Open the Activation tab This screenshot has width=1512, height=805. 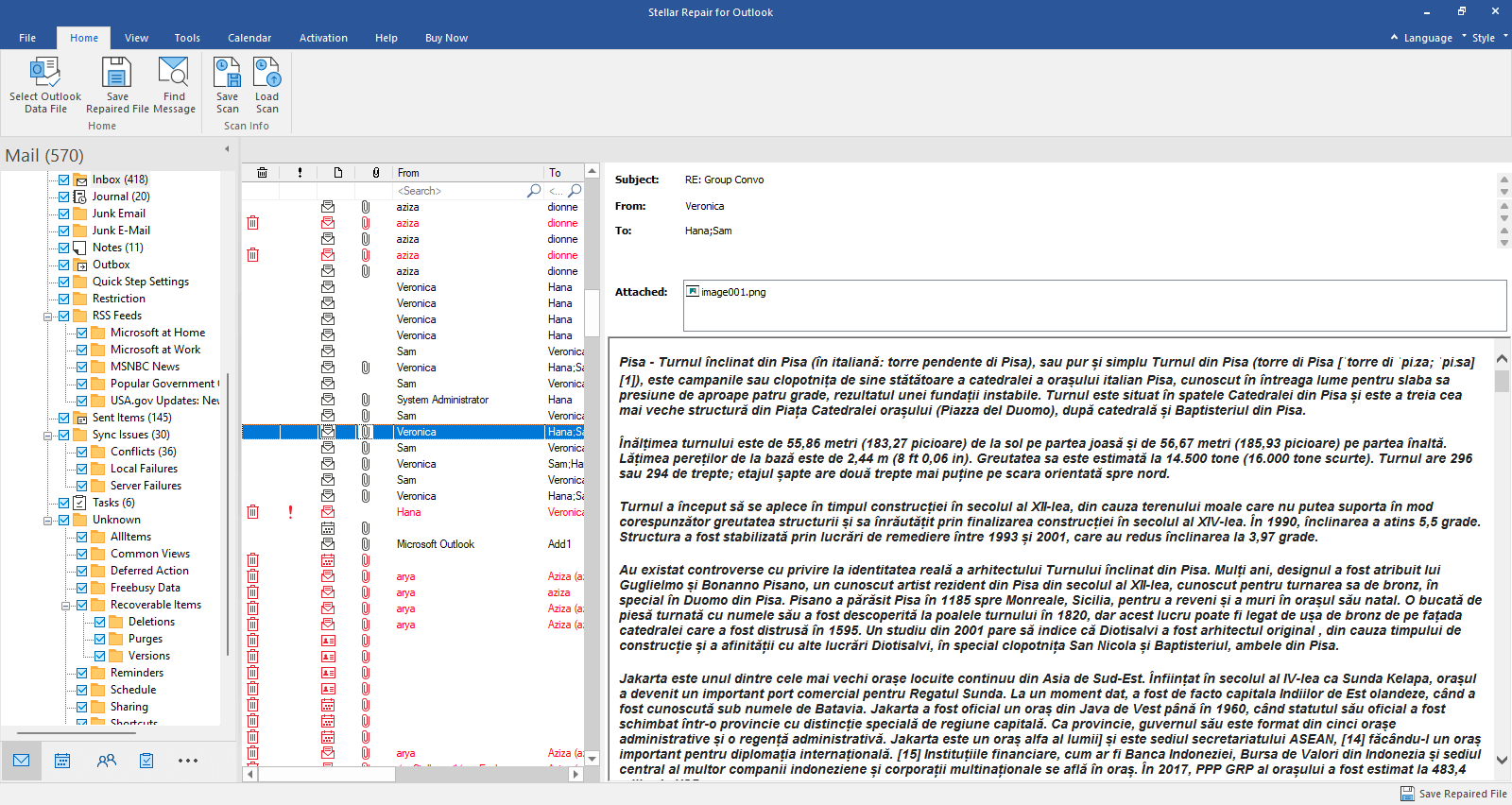tap(323, 38)
